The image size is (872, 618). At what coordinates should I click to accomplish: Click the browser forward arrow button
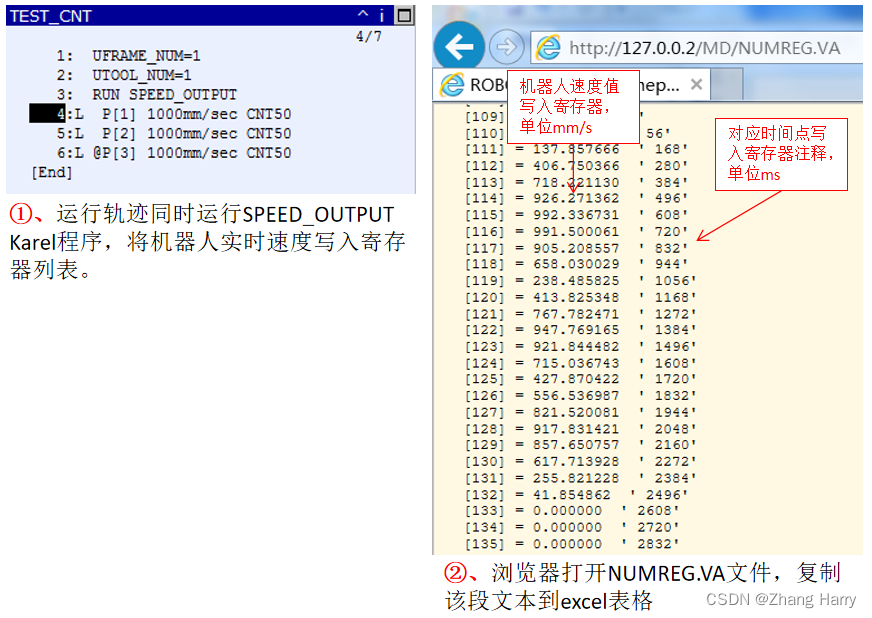coord(506,47)
